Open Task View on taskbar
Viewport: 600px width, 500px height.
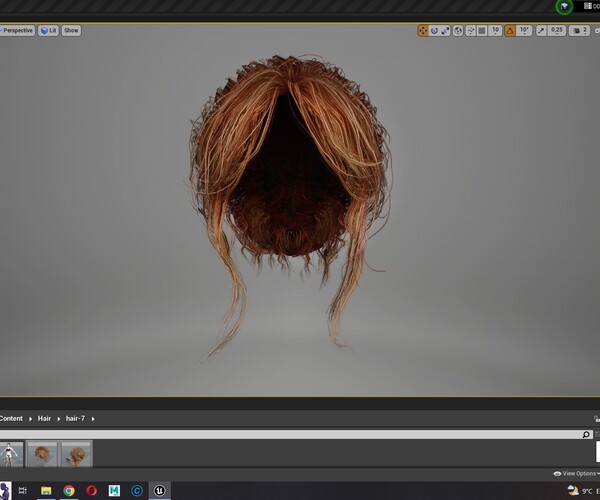pos(23,490)
